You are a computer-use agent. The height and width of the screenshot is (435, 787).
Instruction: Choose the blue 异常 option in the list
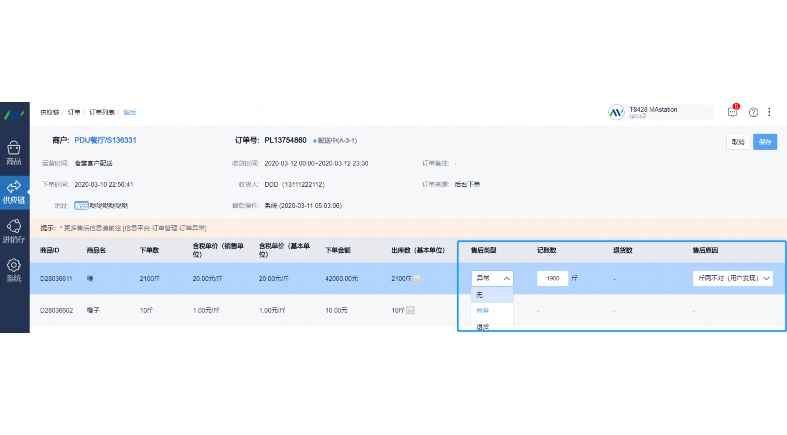pos(492,311)
